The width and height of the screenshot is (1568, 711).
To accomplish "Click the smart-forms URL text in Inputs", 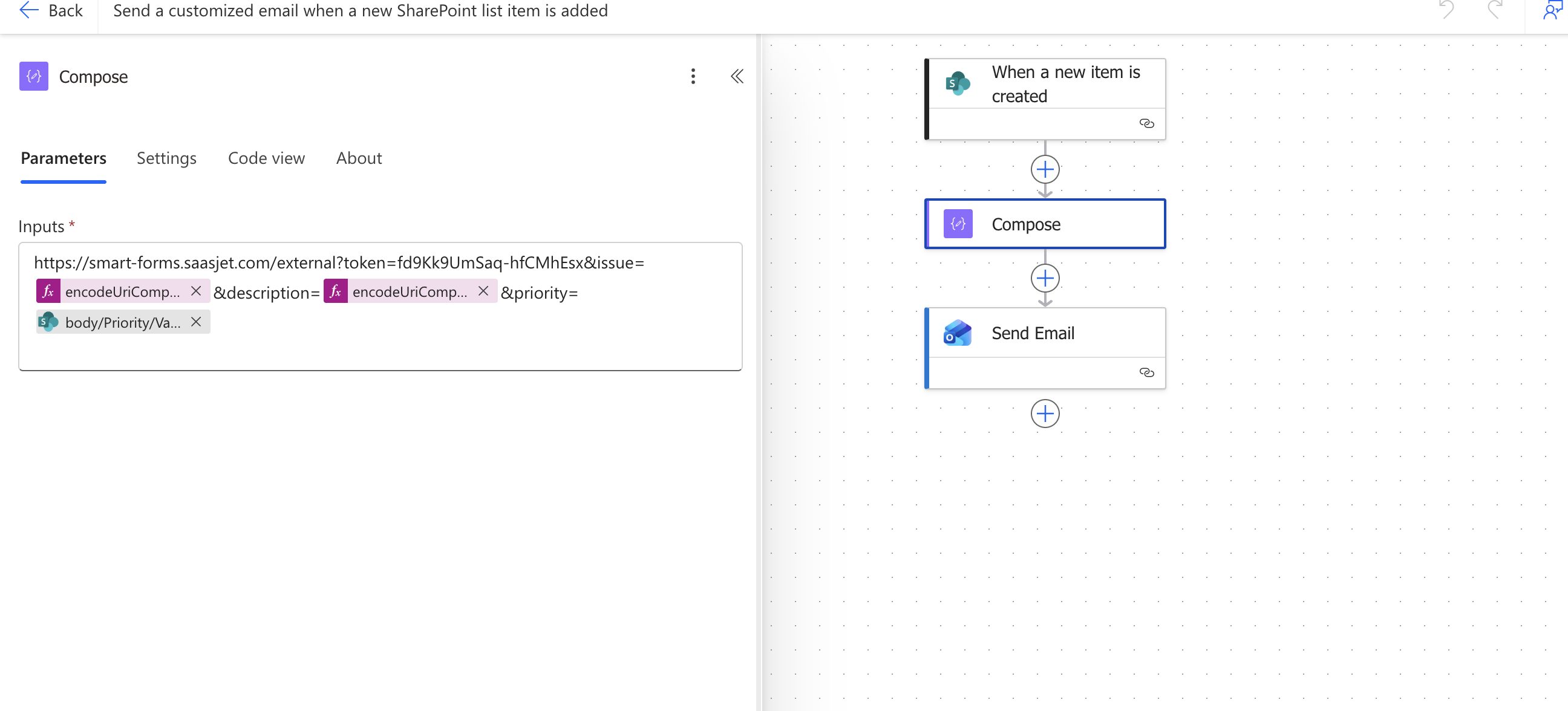I will coord(339,262).
